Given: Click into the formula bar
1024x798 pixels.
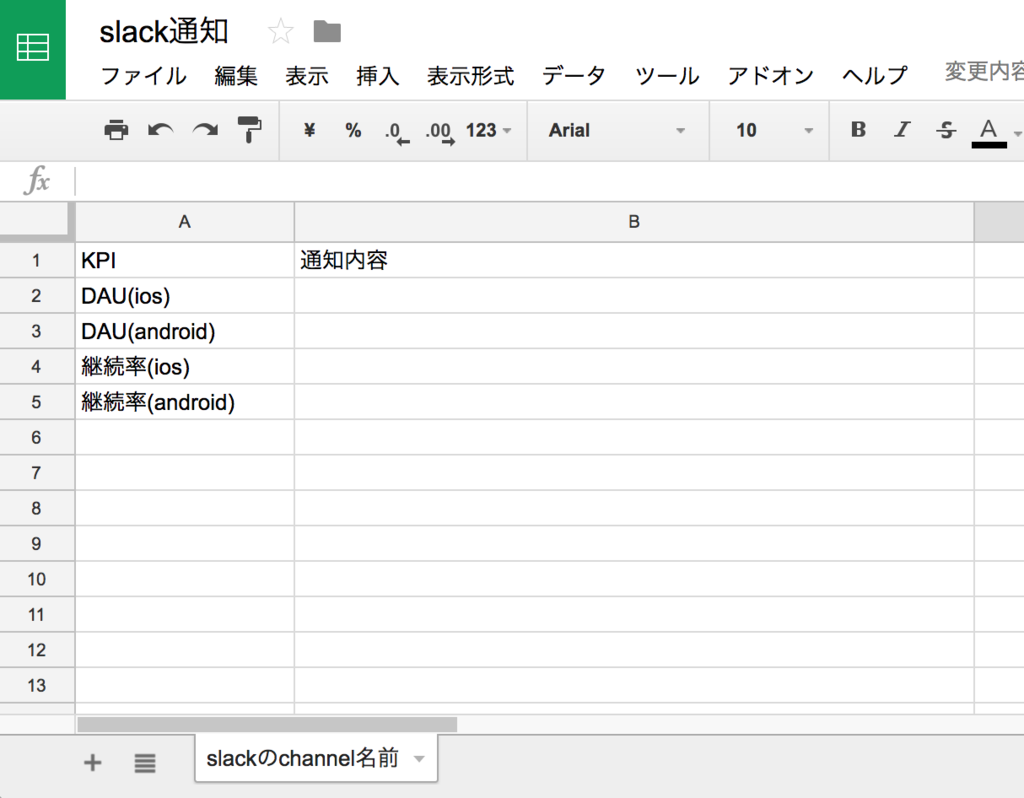Looking at the screenshot, I should tap(549, 181).
